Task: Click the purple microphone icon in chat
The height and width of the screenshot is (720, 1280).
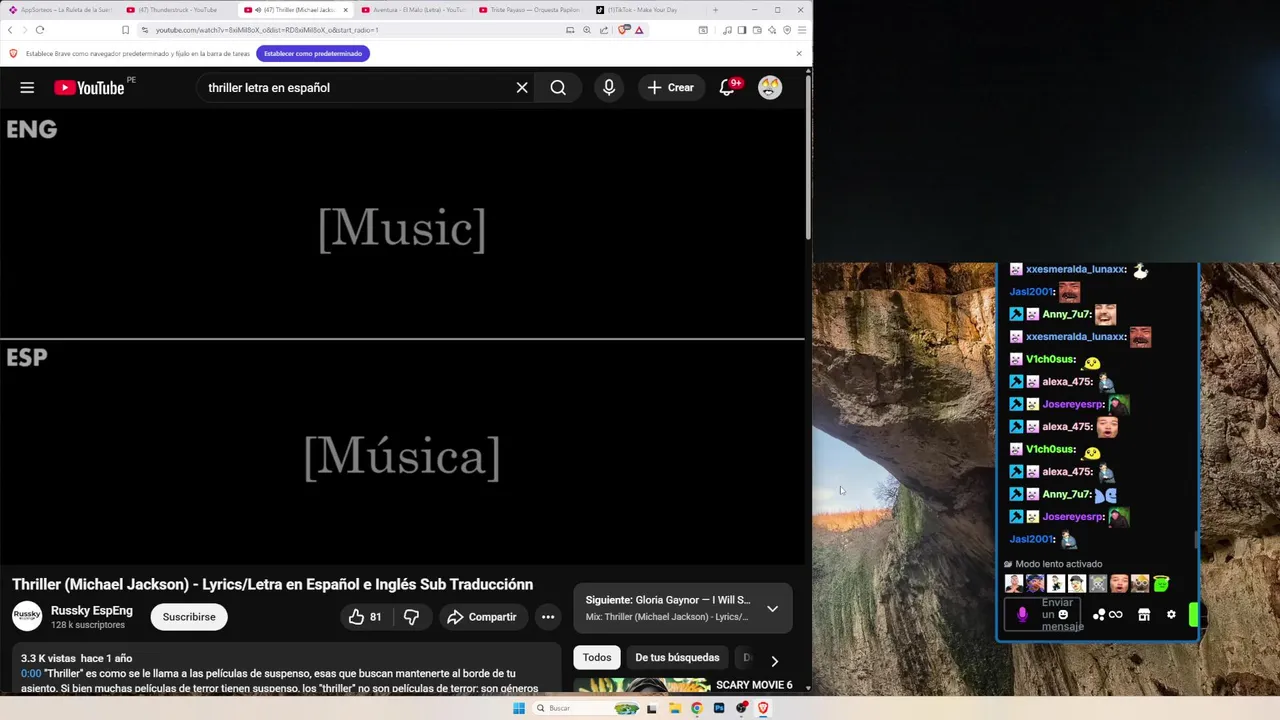Action: pyautogui.click(x=1022, y=615)
